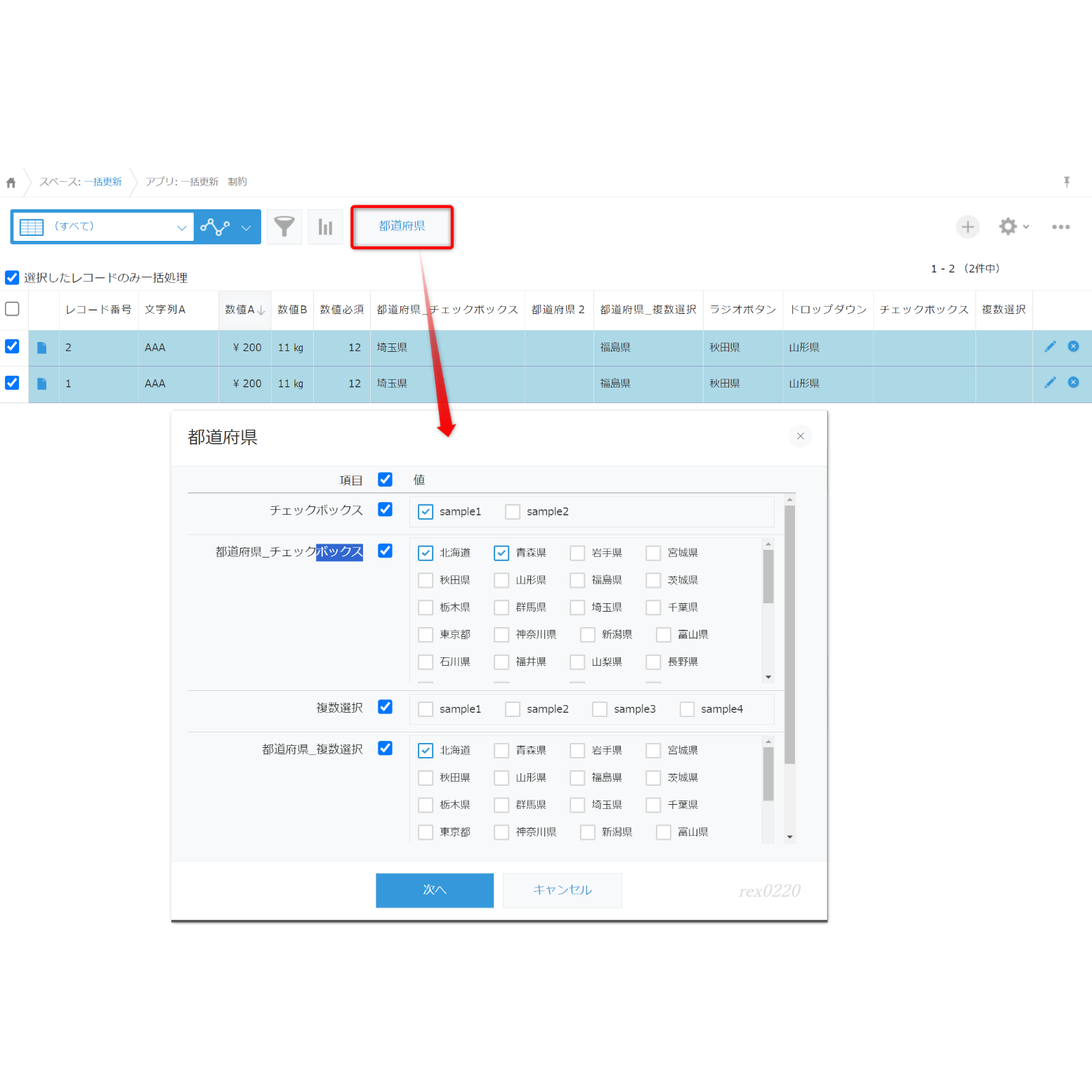The width and height of the screenshot is (1092, 1092).
Task: Go to スペース: 一括更新 breadcrumb link
Action: [x=81, y=182]
